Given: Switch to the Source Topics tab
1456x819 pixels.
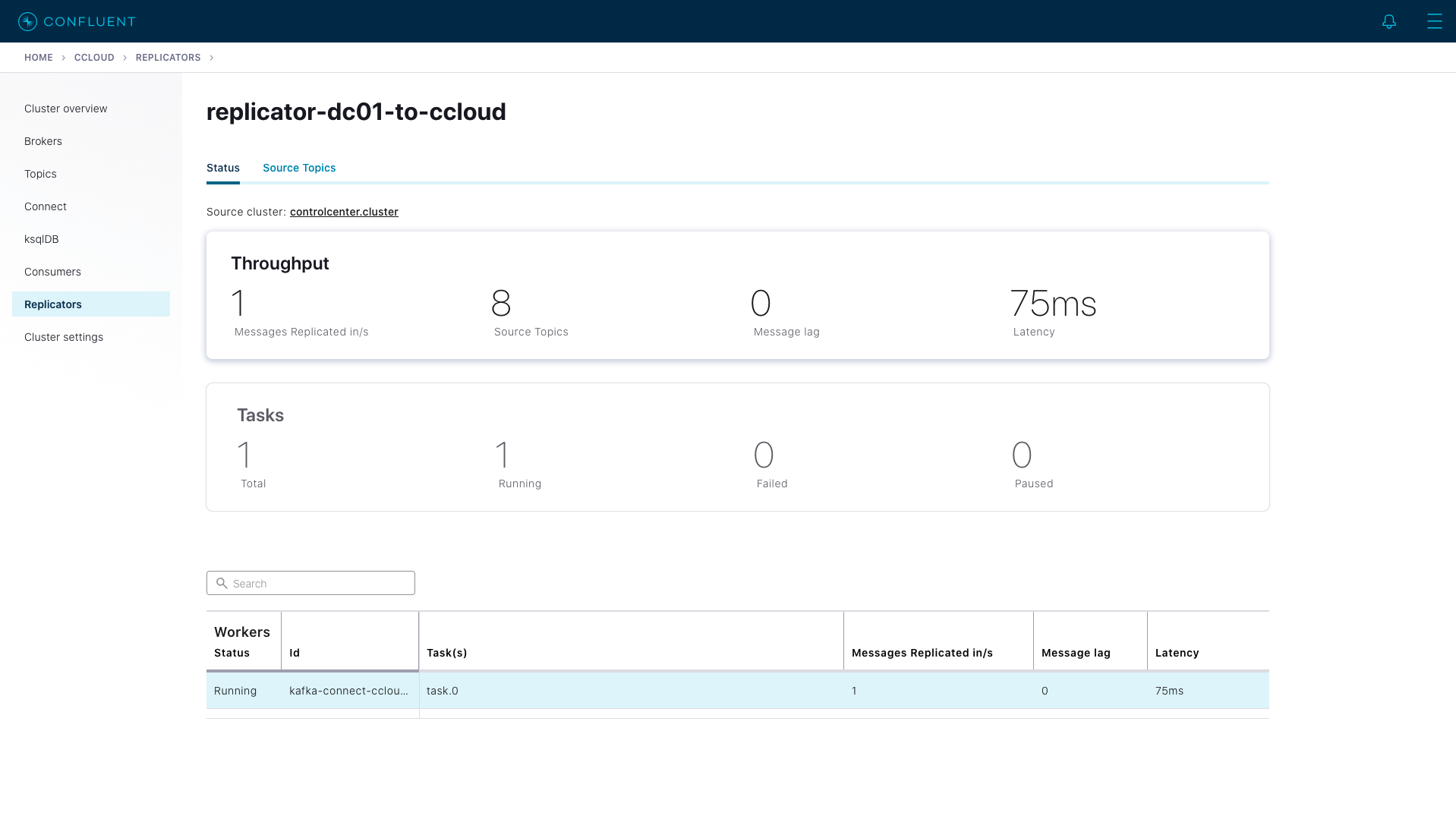Looking at the screenshot, I should click(299, 168).
